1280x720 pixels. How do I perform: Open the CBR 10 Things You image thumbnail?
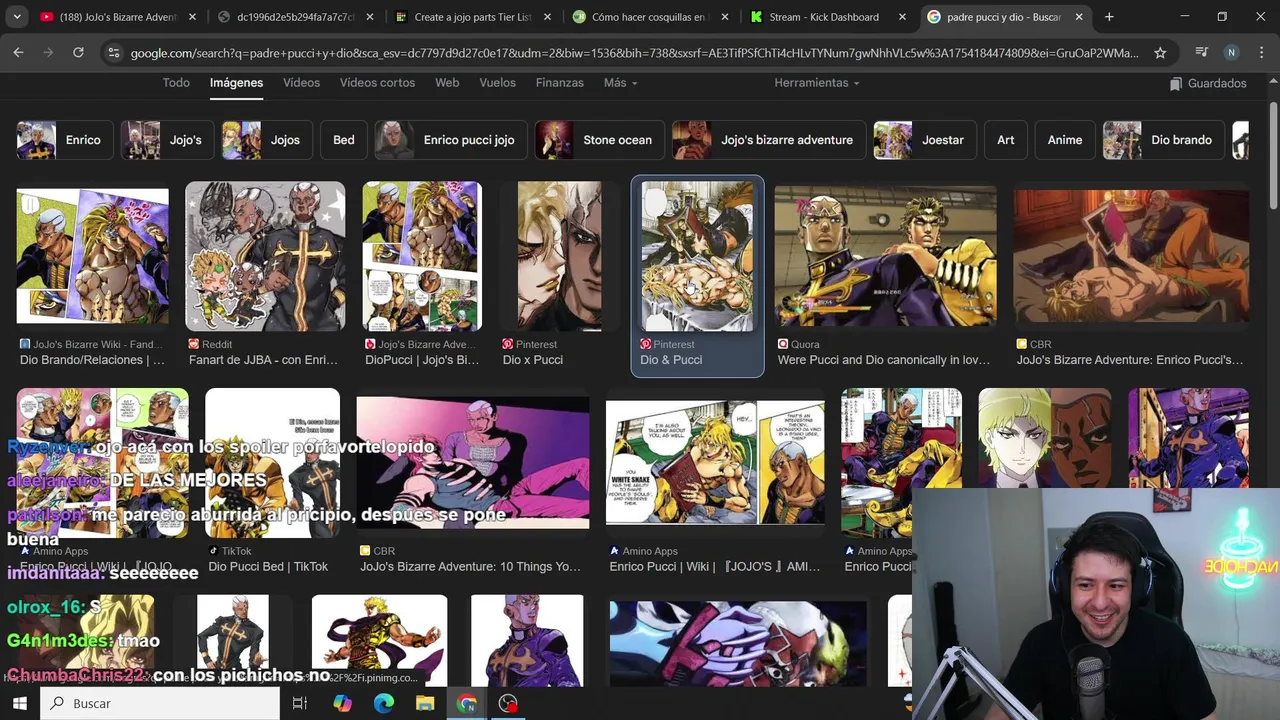click(x=472, y=463)
